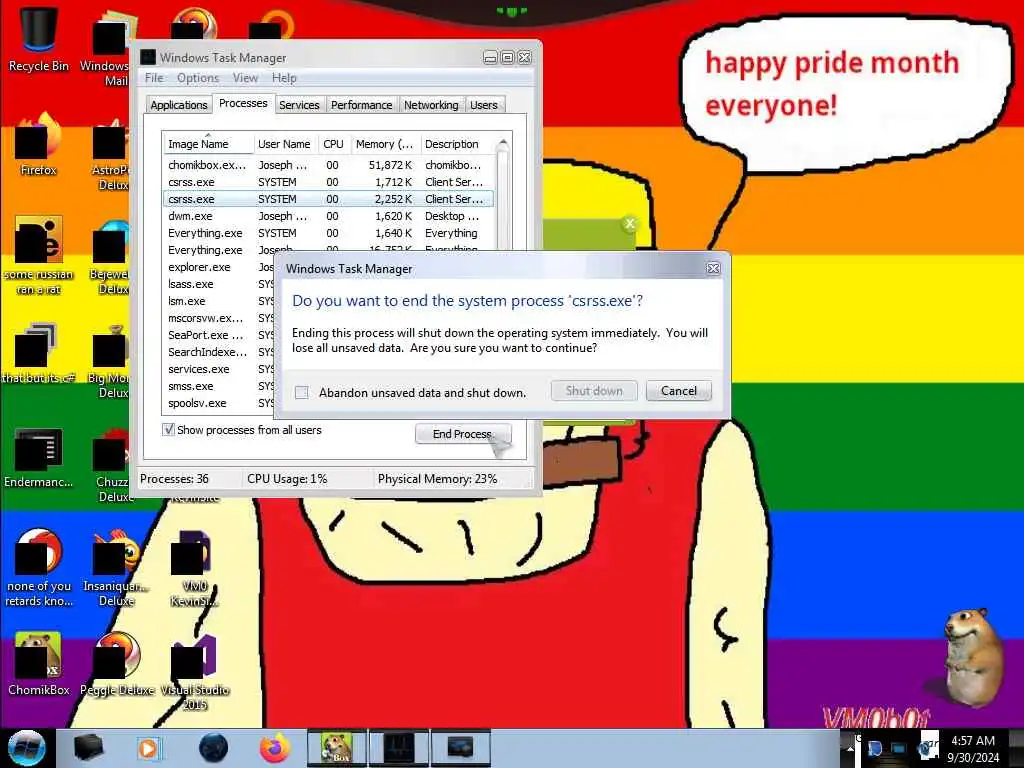Sort processes by Image Name column

(x=208, y=144)
